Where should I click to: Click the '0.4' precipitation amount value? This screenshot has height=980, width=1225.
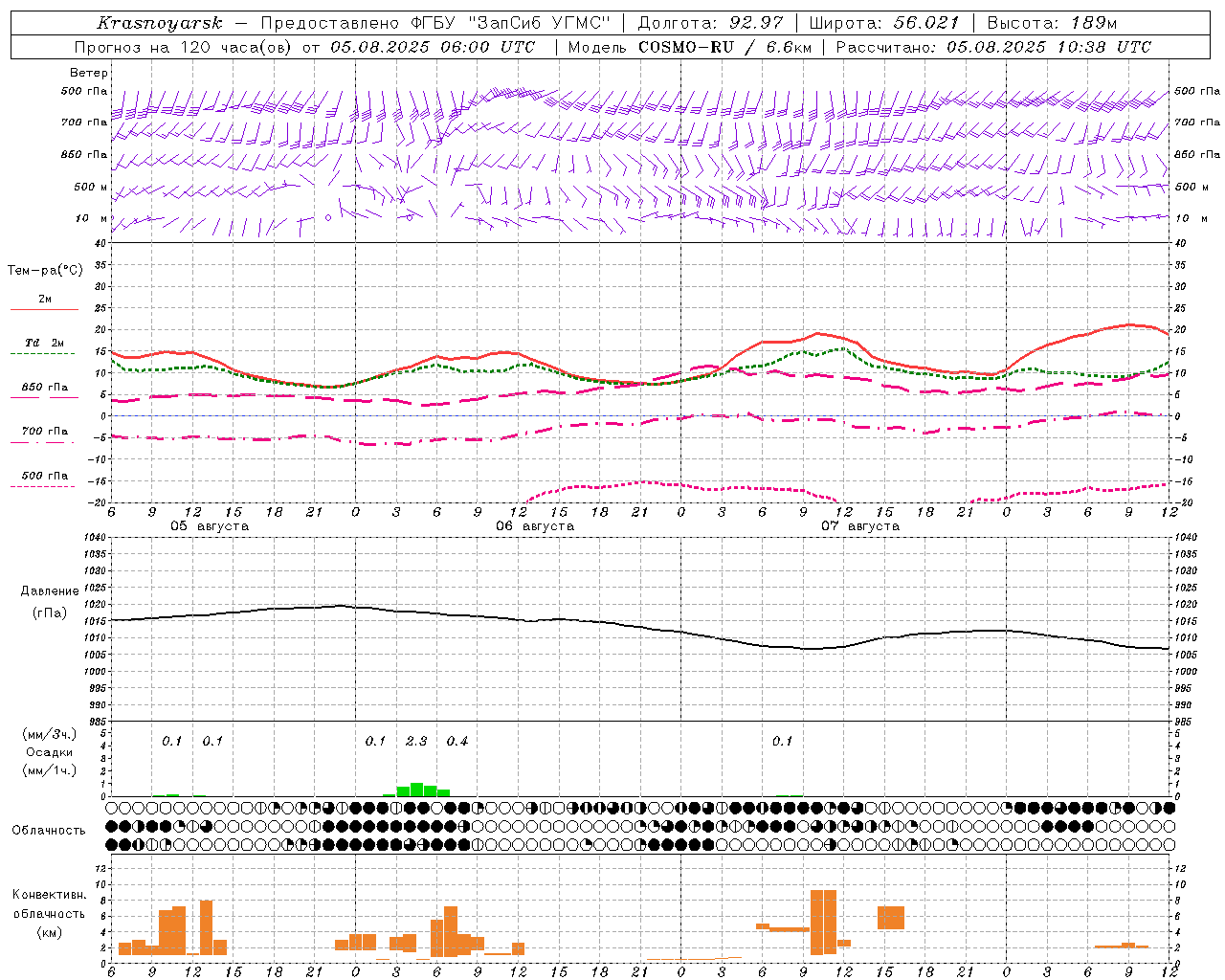(457, 741)
